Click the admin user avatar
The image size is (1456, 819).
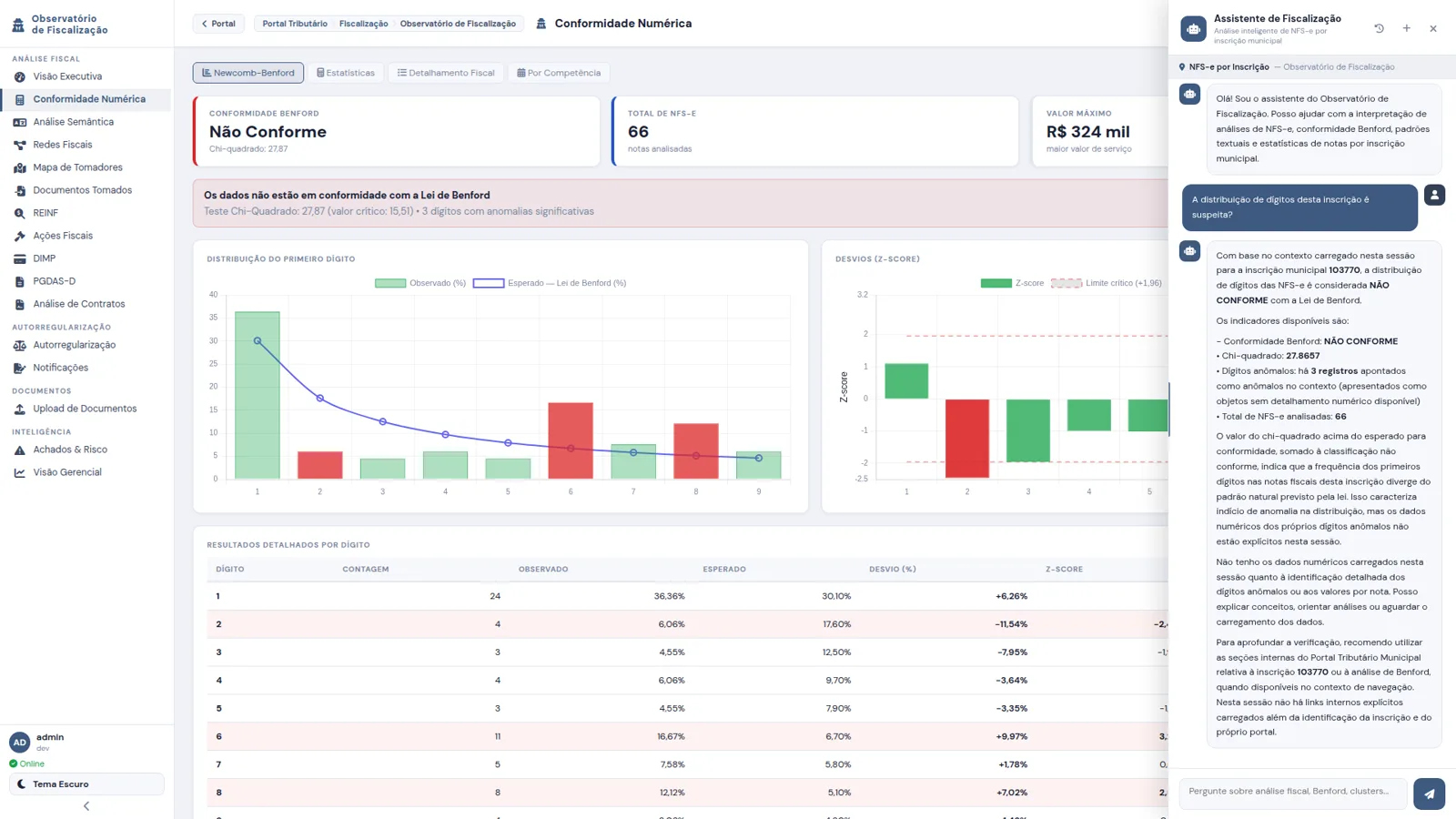(19, 742)
